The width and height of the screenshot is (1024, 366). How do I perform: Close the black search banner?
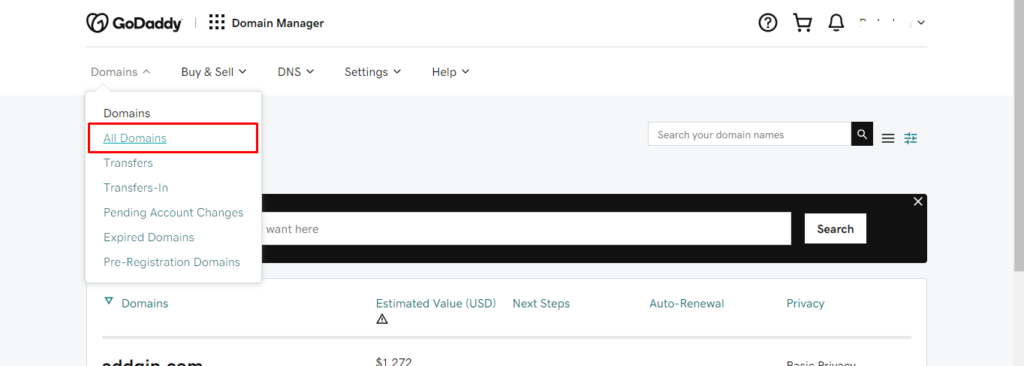pyautogui.click(x=918, y=201)
